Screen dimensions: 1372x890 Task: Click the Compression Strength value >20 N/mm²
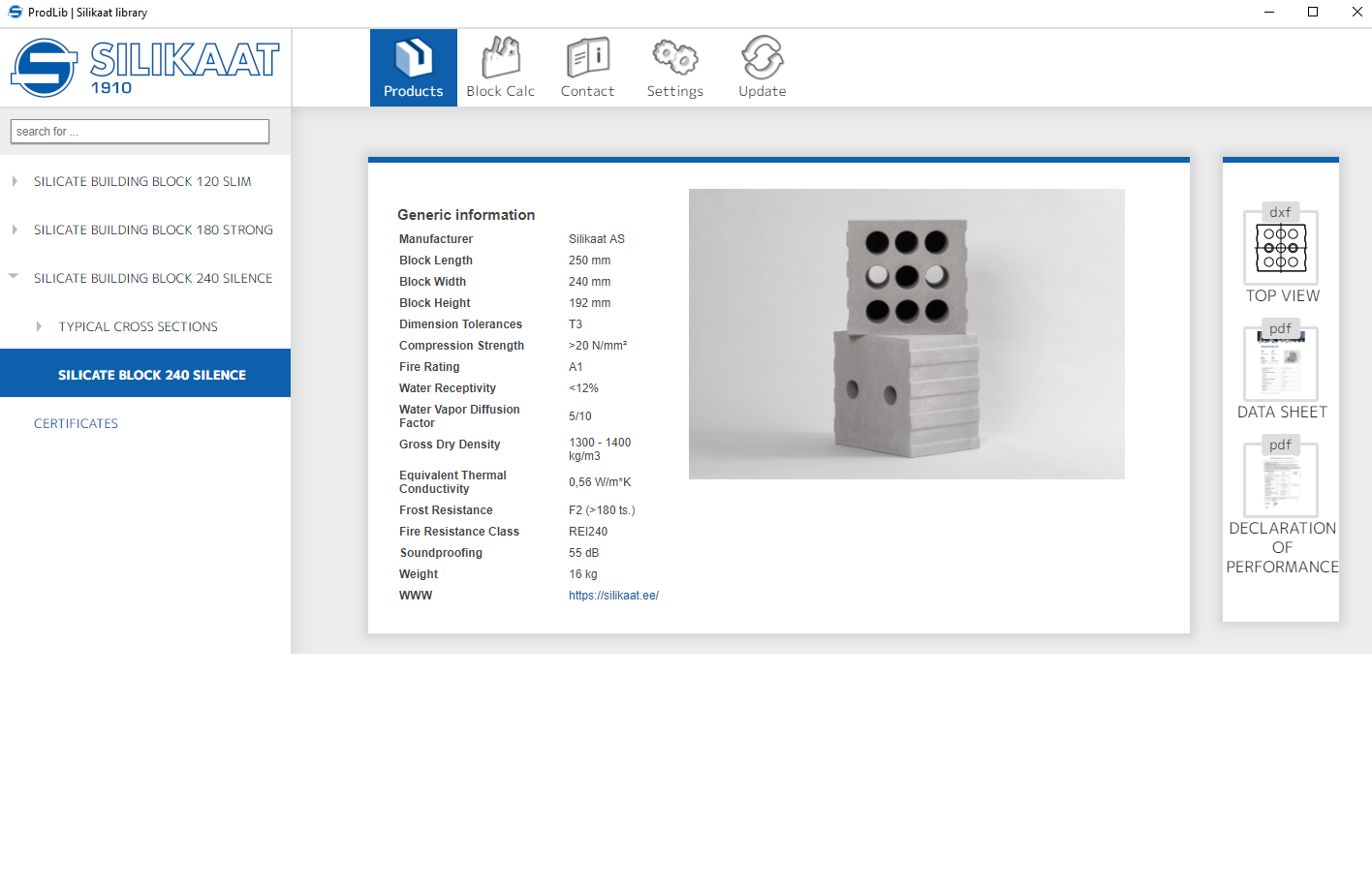[x=598, y=346]
